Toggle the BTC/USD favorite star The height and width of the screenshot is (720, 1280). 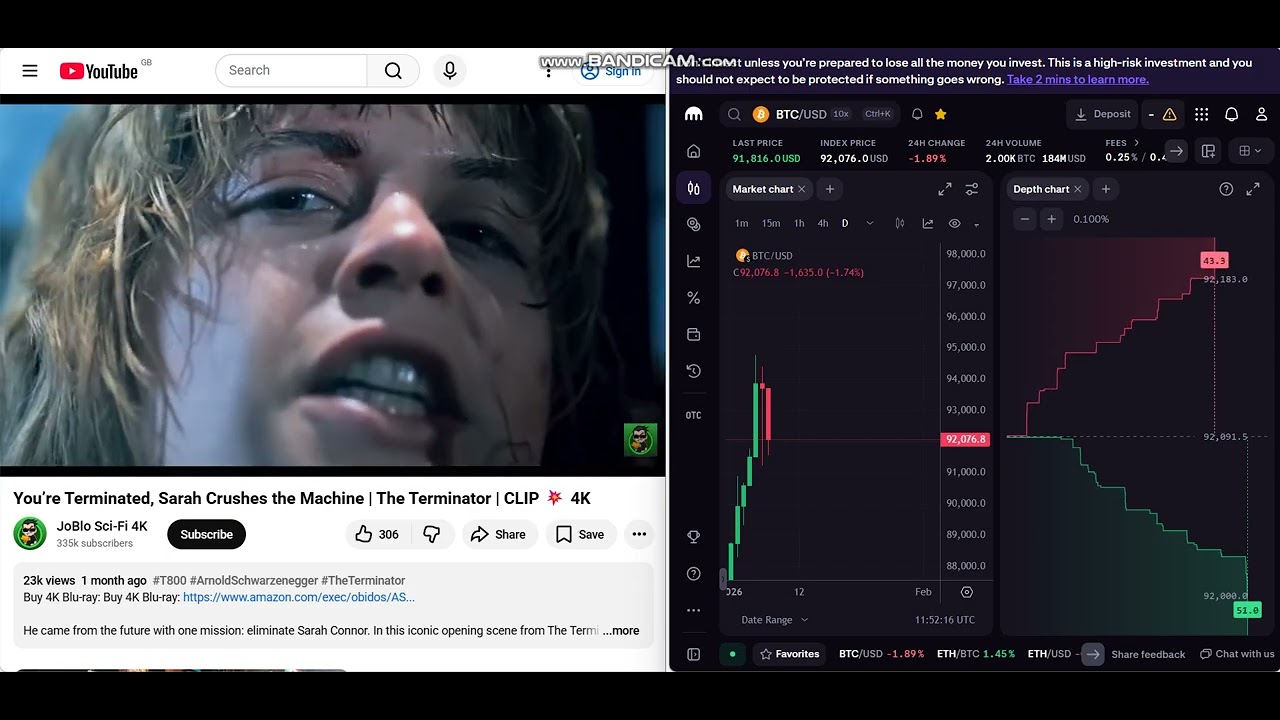[x=940, y=114]
